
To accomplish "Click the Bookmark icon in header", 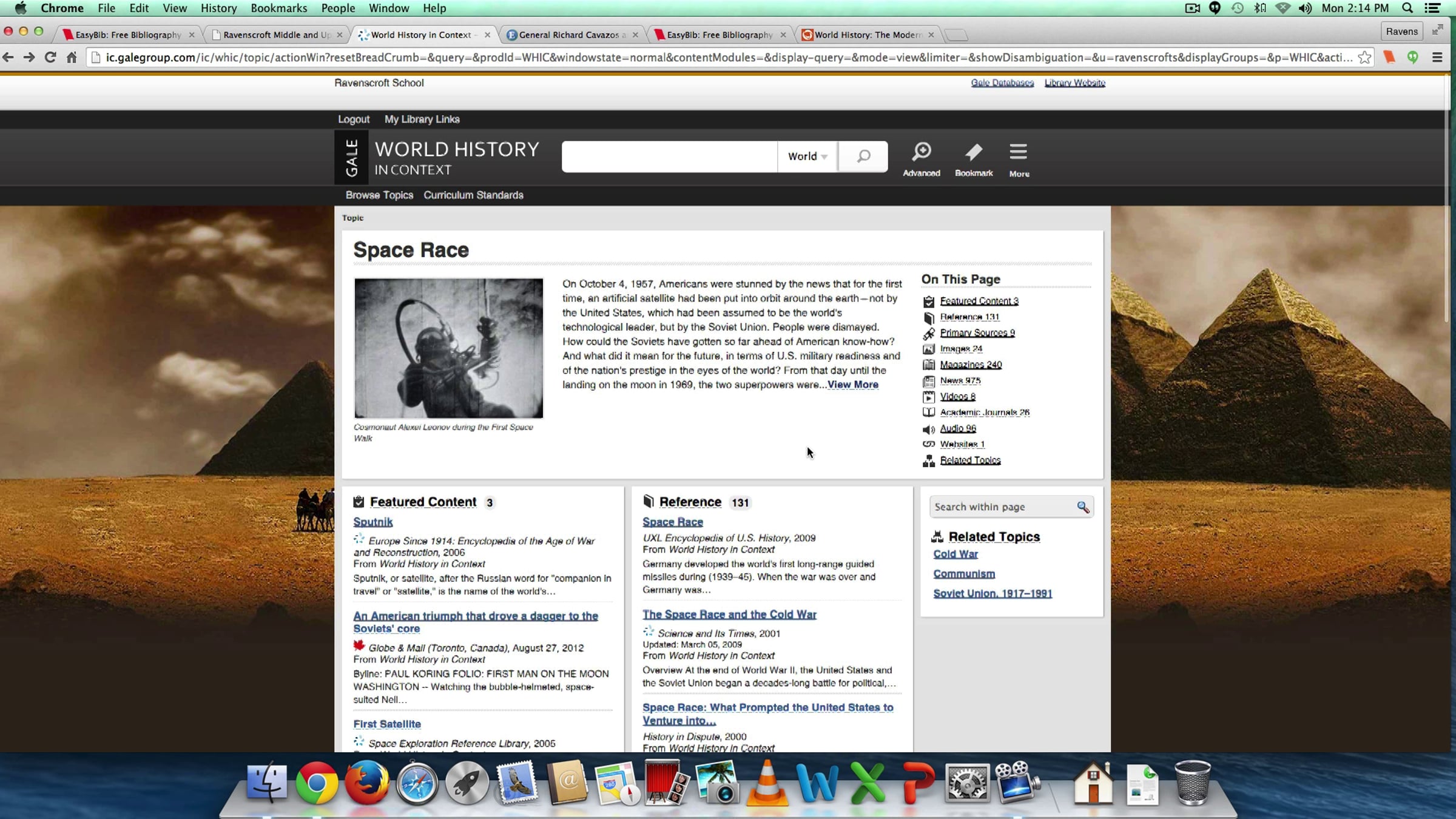I will pos(973,152).
